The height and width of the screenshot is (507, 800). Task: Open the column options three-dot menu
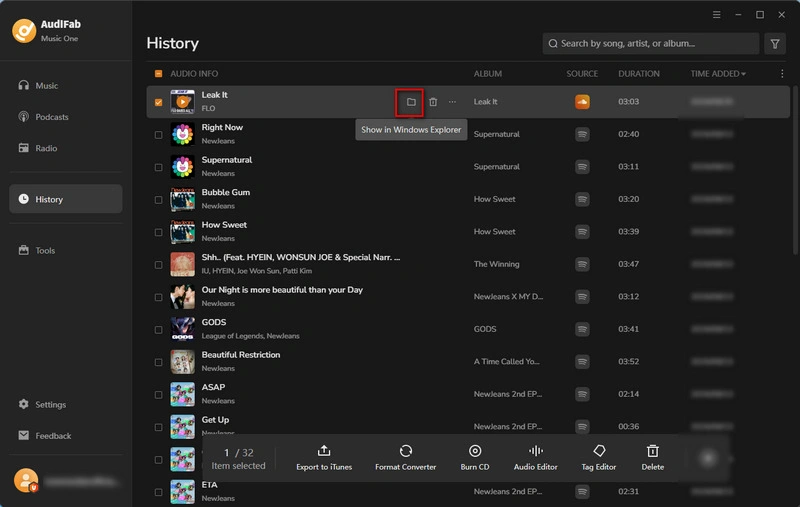(782, 74)
